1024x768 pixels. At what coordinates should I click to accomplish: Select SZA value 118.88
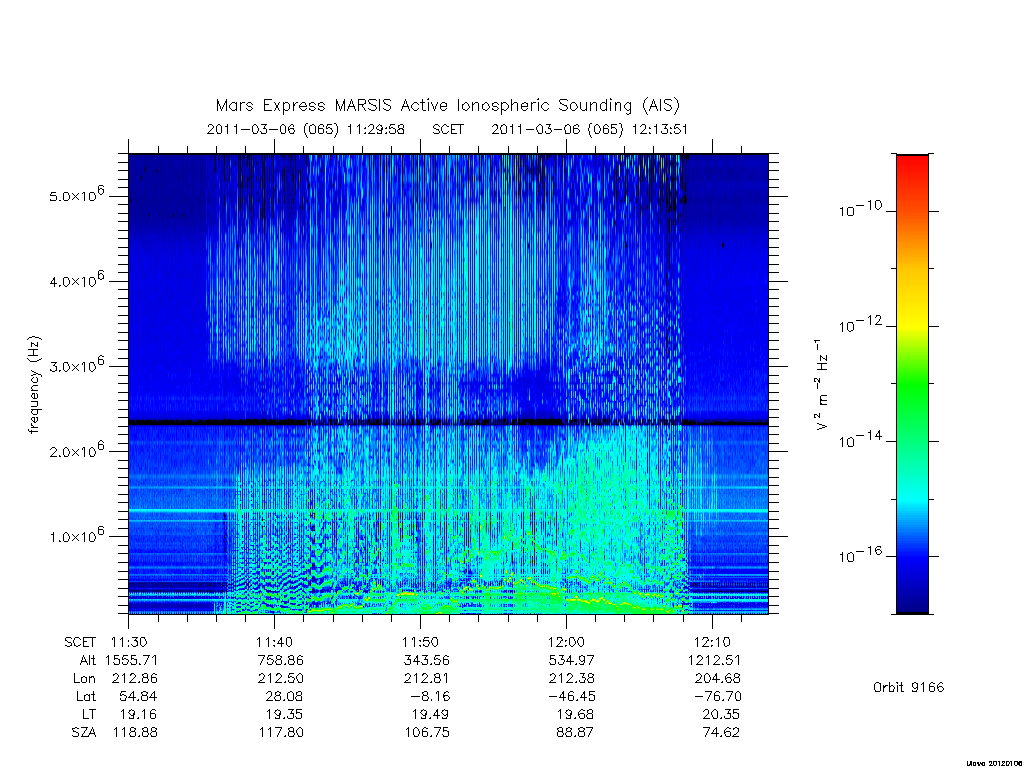point(135,733)
